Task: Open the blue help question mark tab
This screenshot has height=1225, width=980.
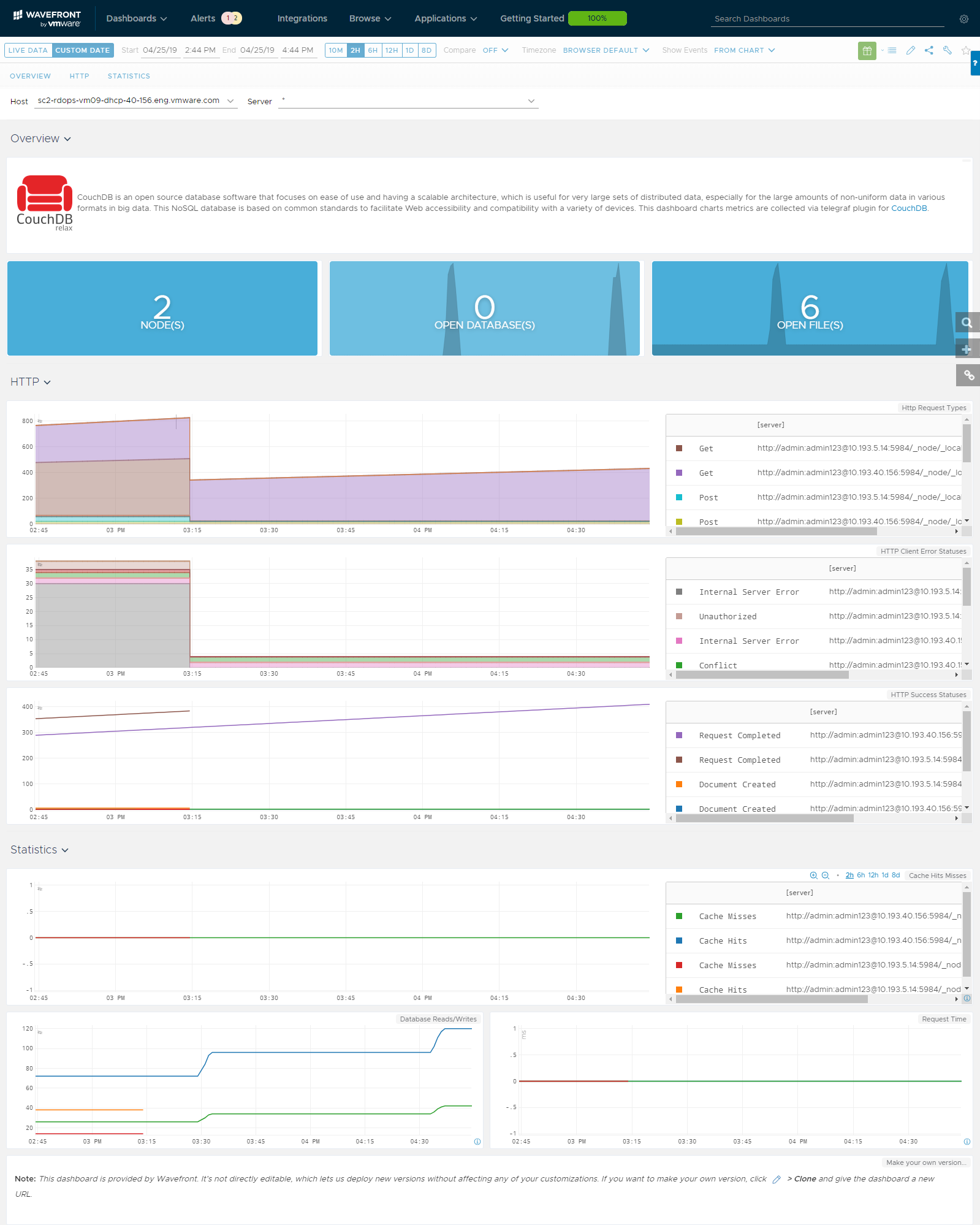Action: coord(975,63)
